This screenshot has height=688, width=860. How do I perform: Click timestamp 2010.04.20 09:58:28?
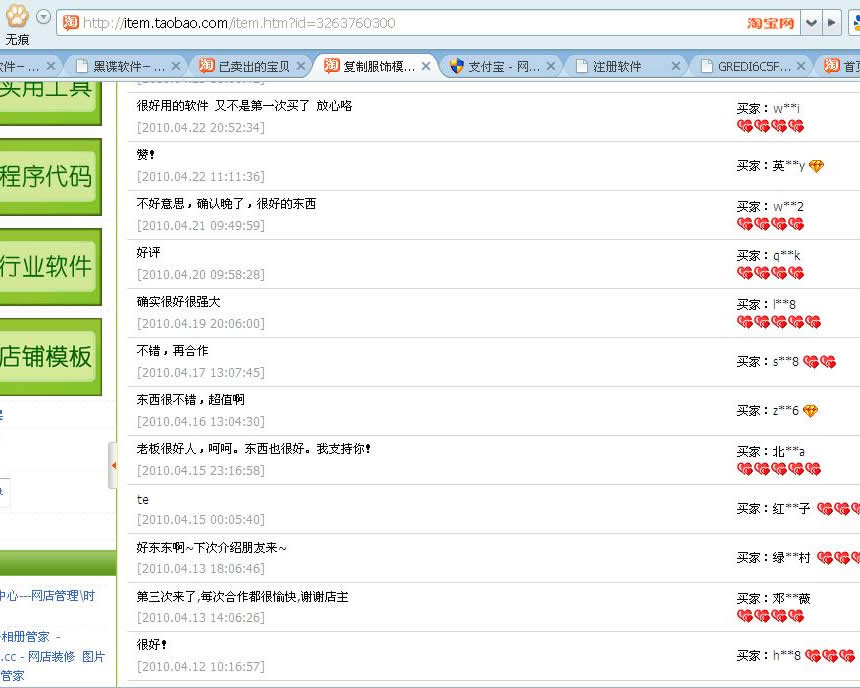click(201, 274)
